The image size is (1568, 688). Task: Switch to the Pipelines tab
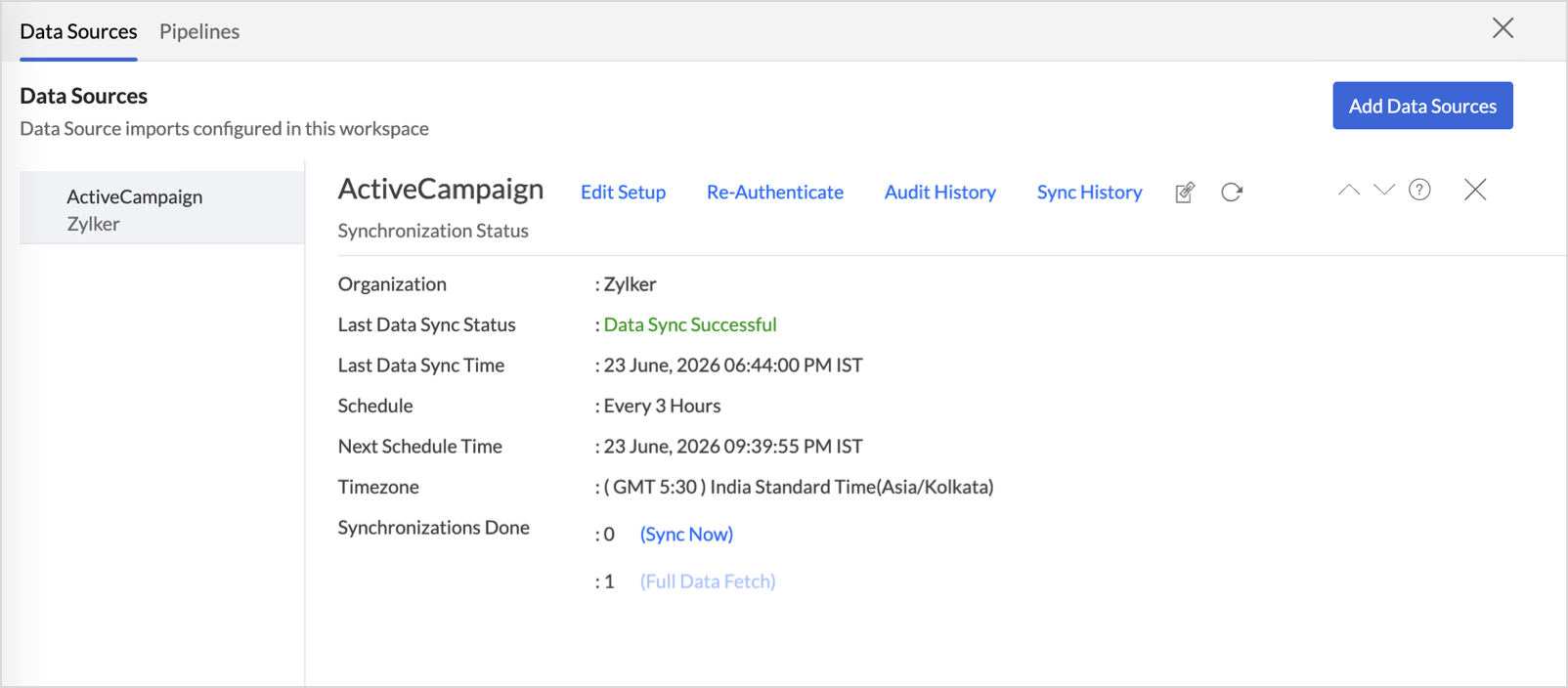pyautogui.click(x=199, y=31)
